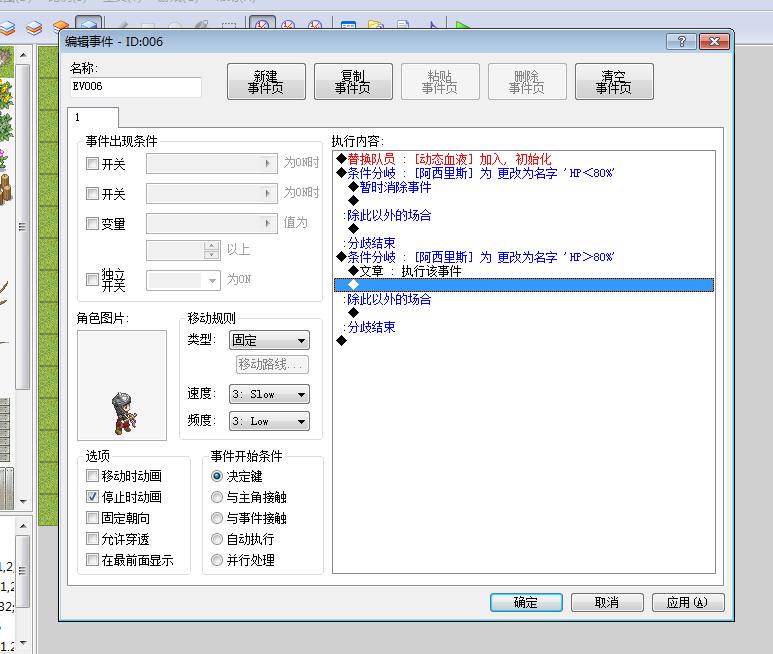Select the event layer icon in toolbar
The width and height of the screenshot is (773, 654).
coord(89,26)
